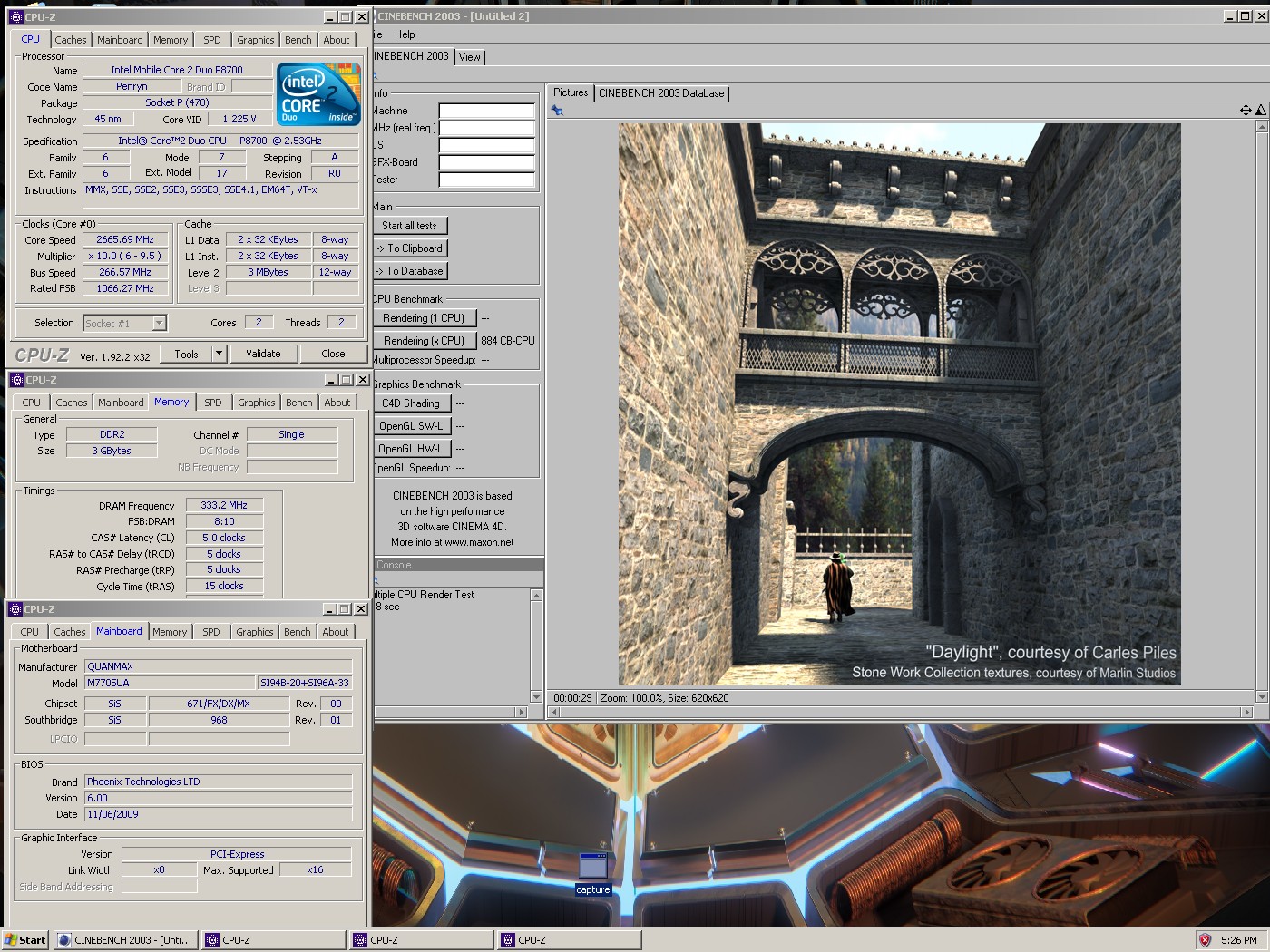The image size is (1270, 952).
Task: Click the move cross icon above render view
Action: 1246,110
